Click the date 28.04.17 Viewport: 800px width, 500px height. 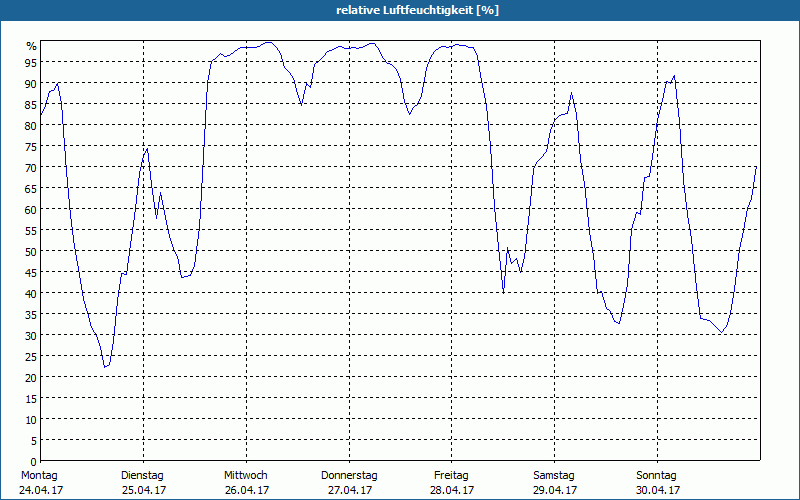(x=452, y=490)
